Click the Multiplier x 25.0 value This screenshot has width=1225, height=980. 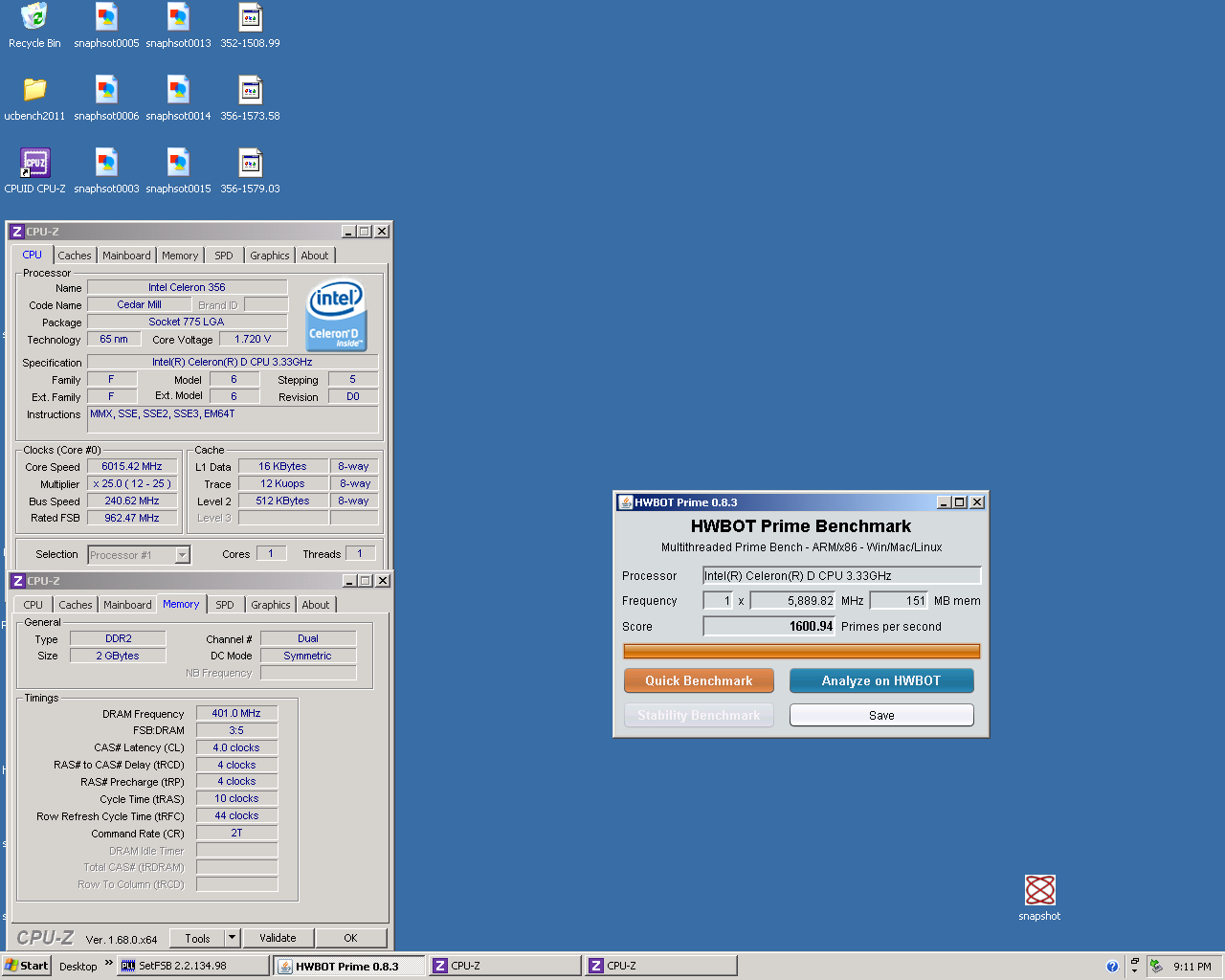[132, 483]
